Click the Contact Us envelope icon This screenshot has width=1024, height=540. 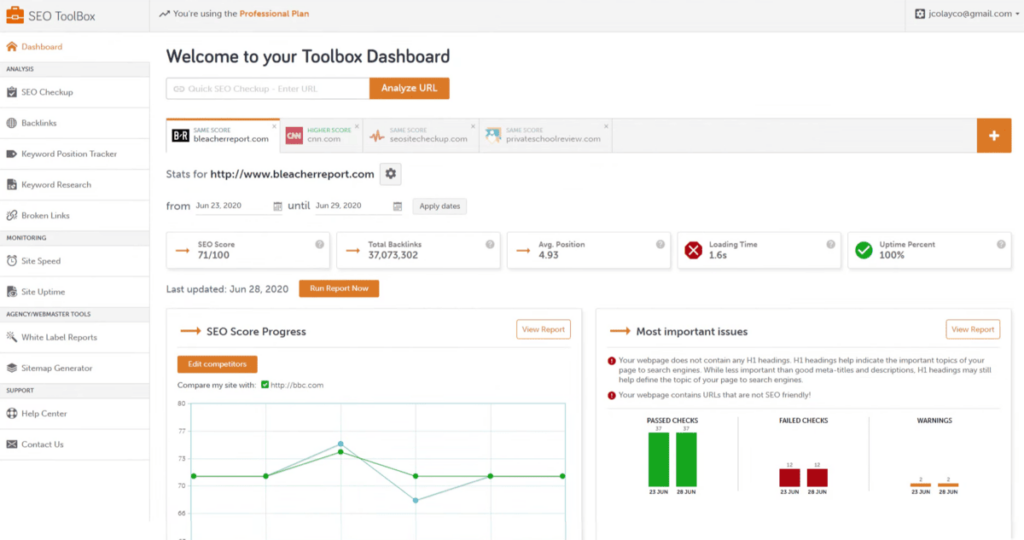12,444
